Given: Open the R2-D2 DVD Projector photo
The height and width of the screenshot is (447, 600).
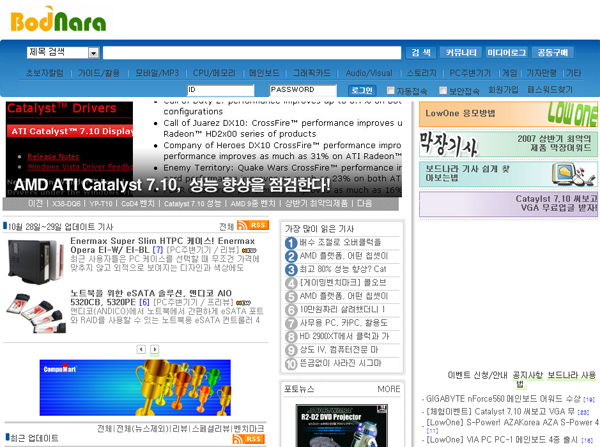Looking at the screenshot, I should (x=341, y=426).
